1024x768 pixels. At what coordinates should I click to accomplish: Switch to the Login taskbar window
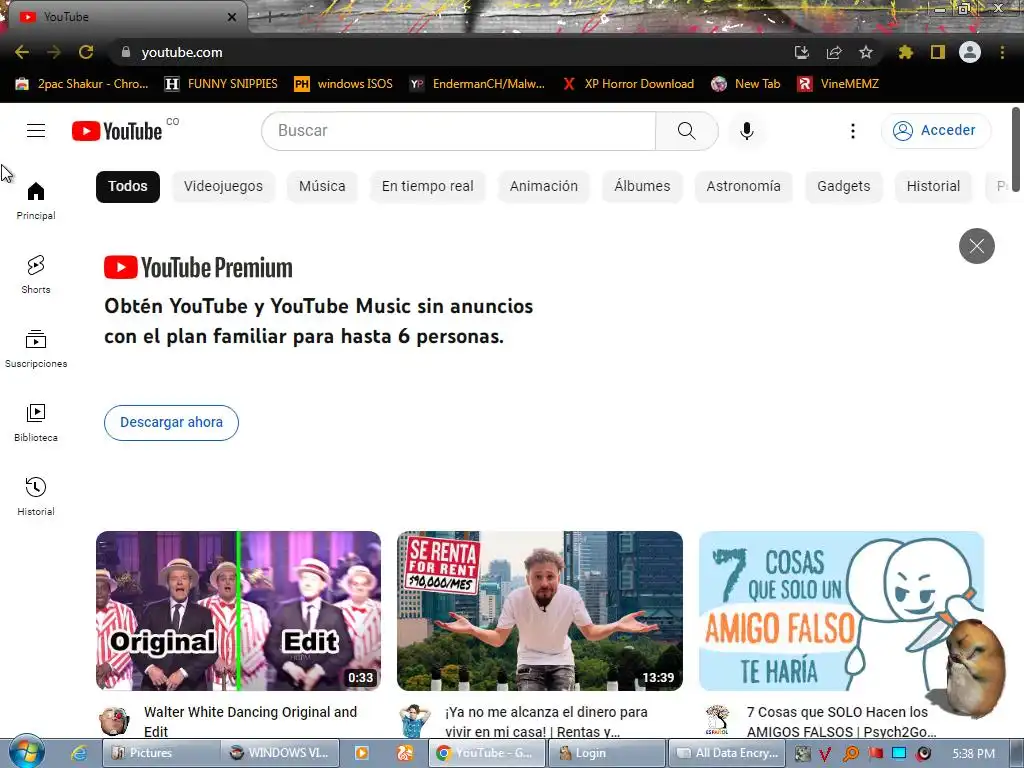pos(606,753)
